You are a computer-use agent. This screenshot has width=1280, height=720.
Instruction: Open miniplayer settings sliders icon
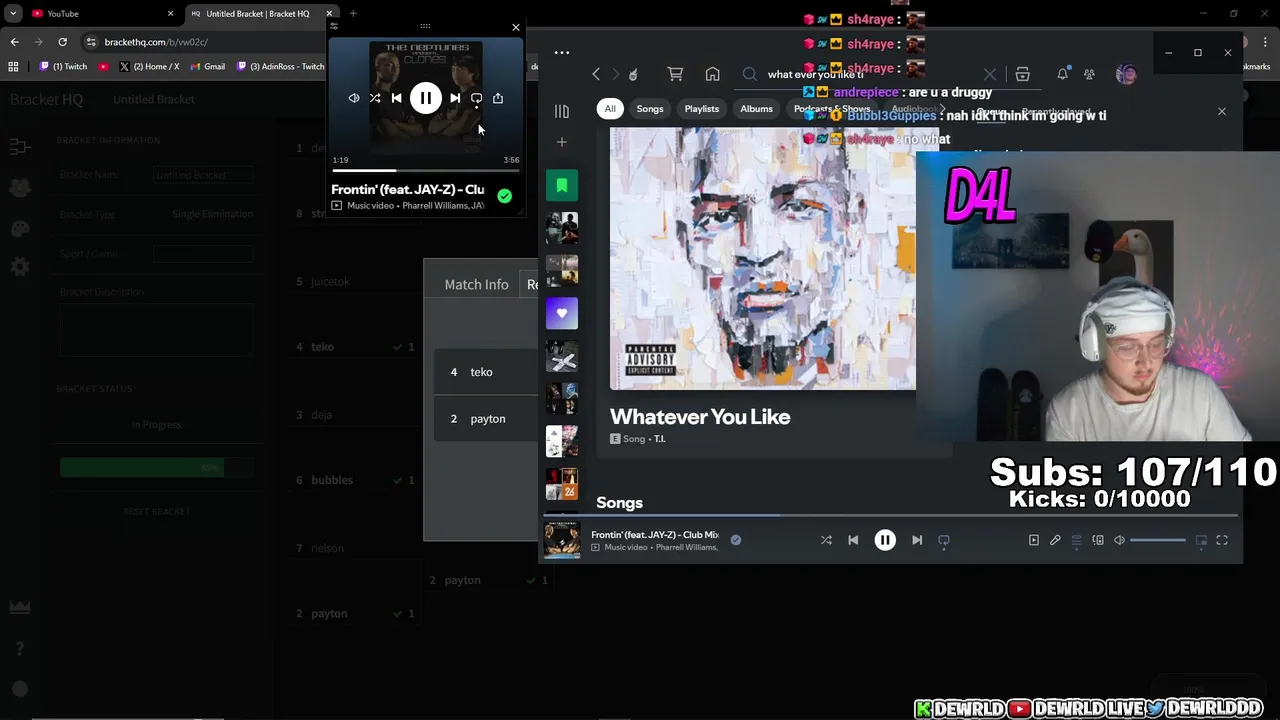pyautogui.click(x=334, y=27)
